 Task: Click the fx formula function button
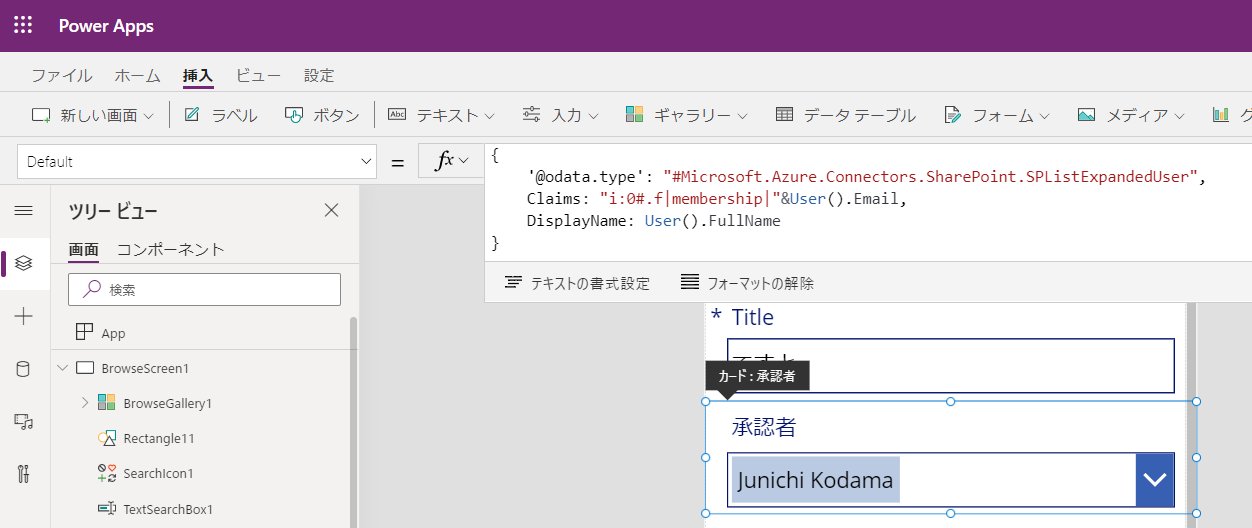tap(449, 161)
